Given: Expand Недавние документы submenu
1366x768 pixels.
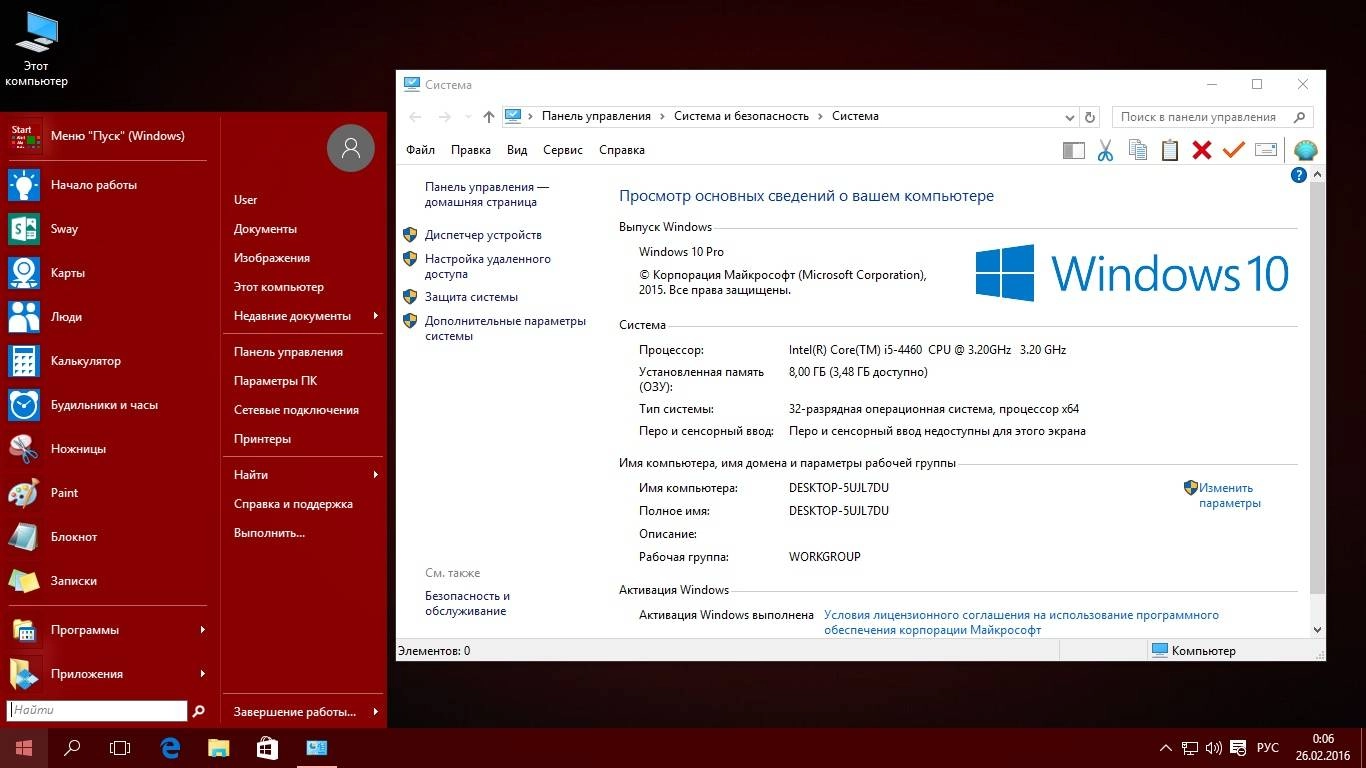Looking at the screenshot, I should 304,316.
